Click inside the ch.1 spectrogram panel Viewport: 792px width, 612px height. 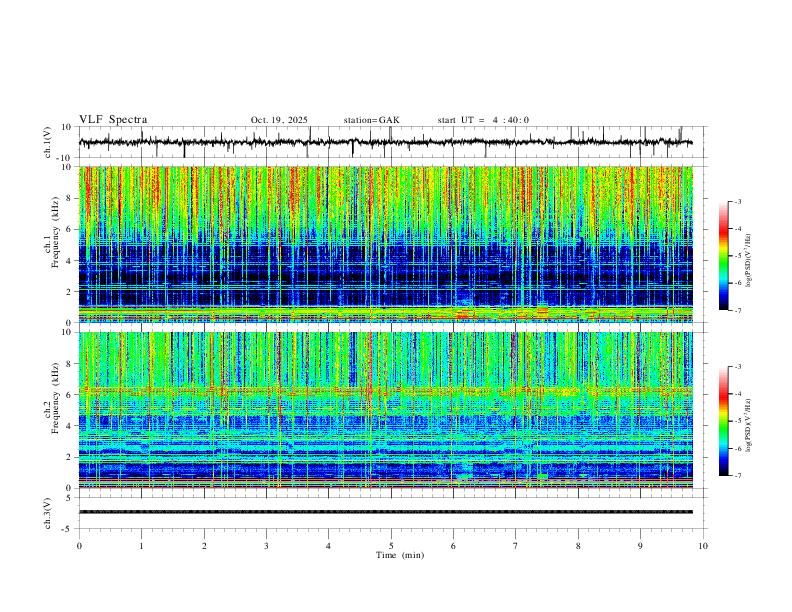pyautogui.click(x=386, y=244)
